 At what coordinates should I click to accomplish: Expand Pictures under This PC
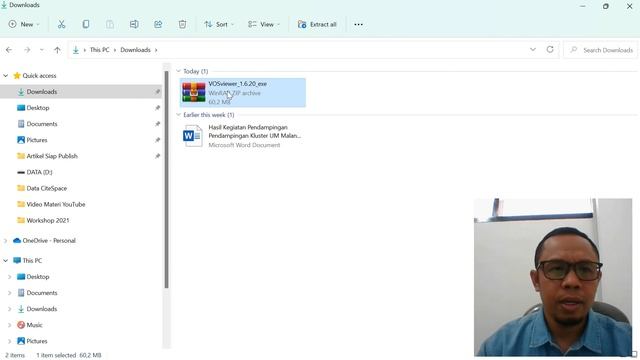pos(10,341)
